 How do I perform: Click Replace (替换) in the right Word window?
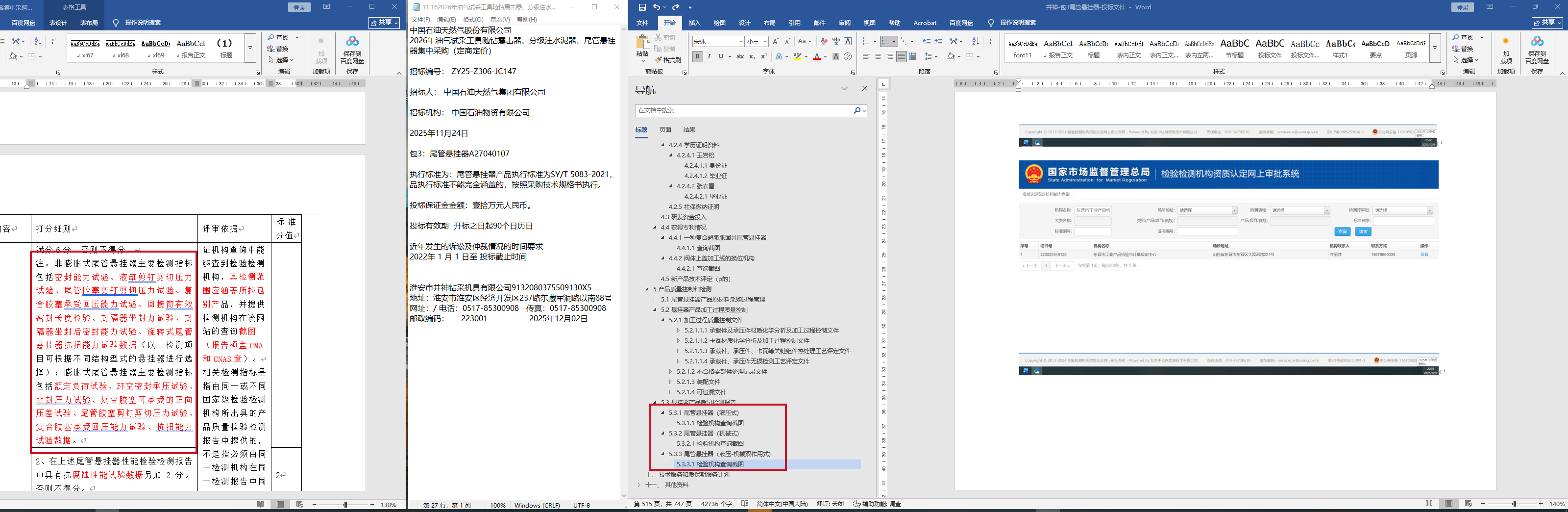click(x=1463, y=49)
